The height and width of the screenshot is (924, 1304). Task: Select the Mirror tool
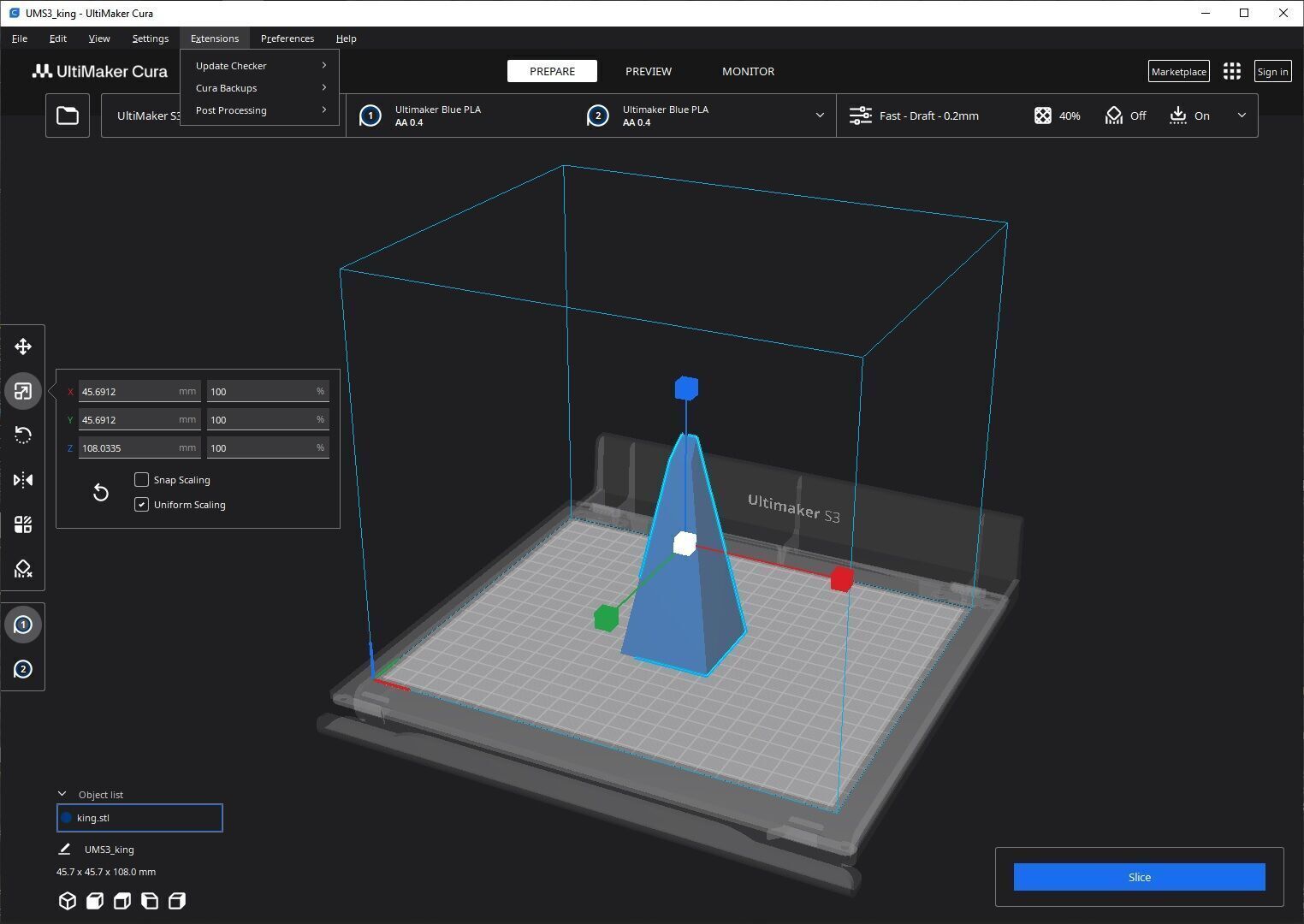[x=23, y=480]
